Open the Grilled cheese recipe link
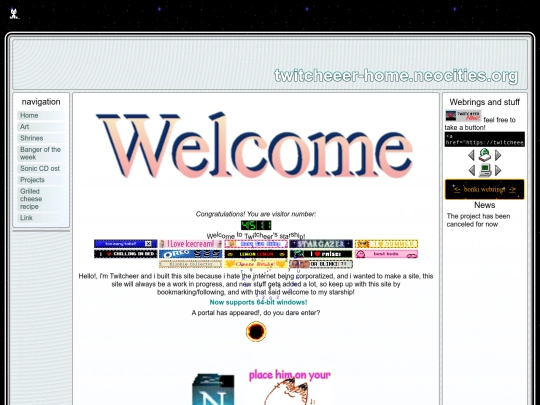The height and width of the screenshot is (405, 540). coord(41,199)
